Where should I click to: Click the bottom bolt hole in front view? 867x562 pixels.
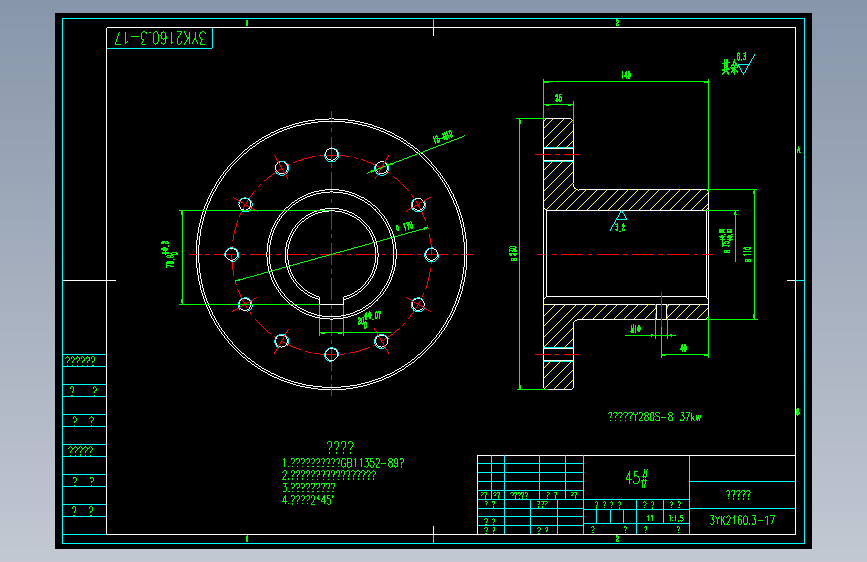[331, 354]
